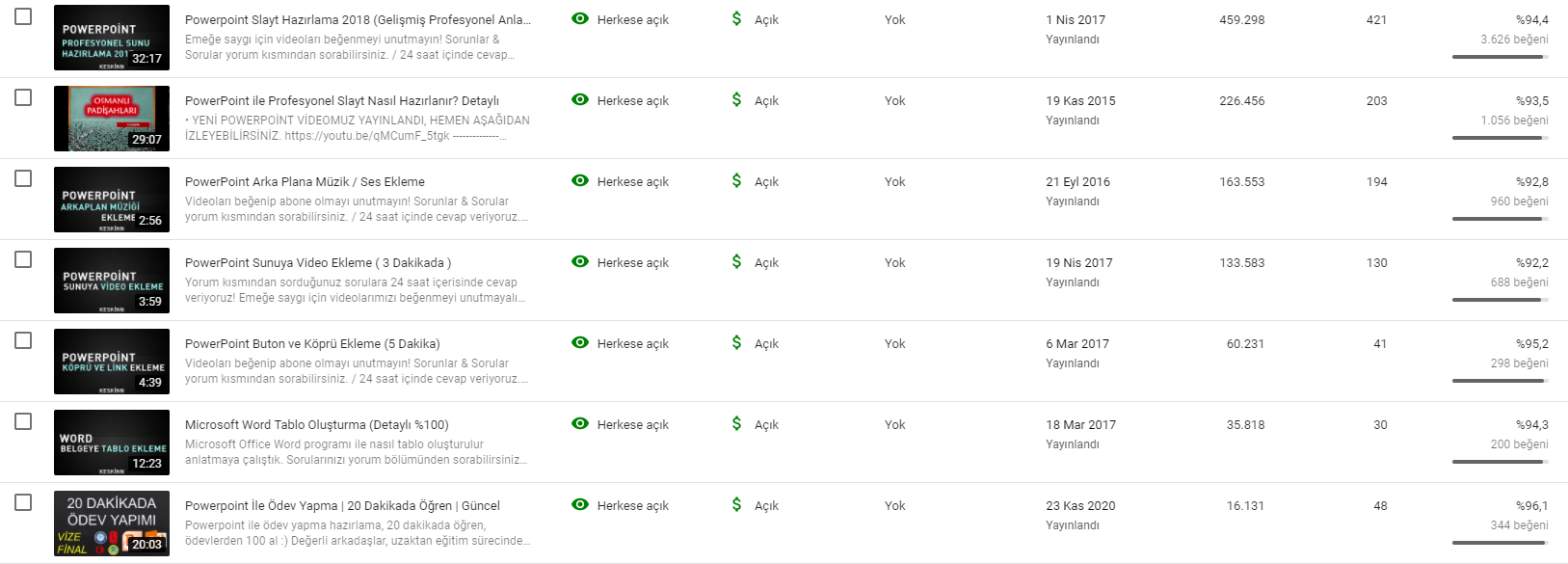Viewport: 1568px width, 564px height.
Task: Open the title Powerpoint İle Ödev Yapma | 20 Dakikada Öğren
Action: click(342, 505)
